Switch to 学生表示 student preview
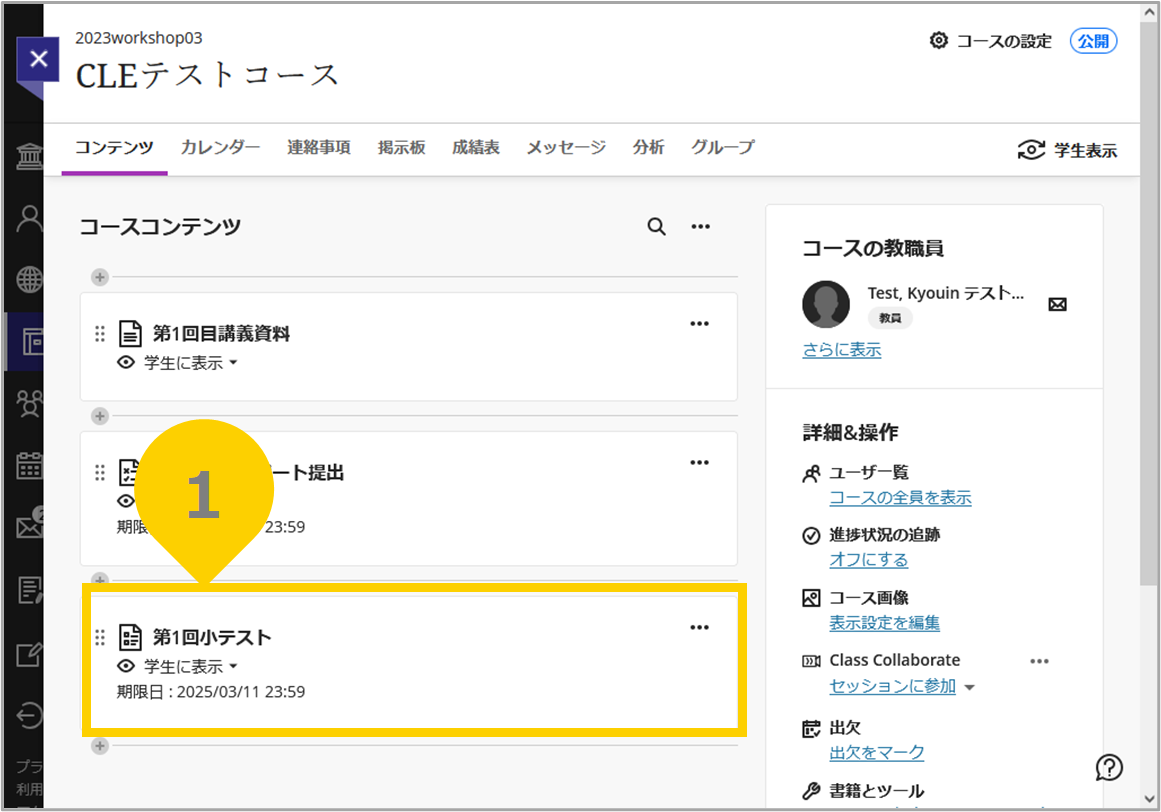Screen dimensions: 1161x812 (x=1067, y=150)
